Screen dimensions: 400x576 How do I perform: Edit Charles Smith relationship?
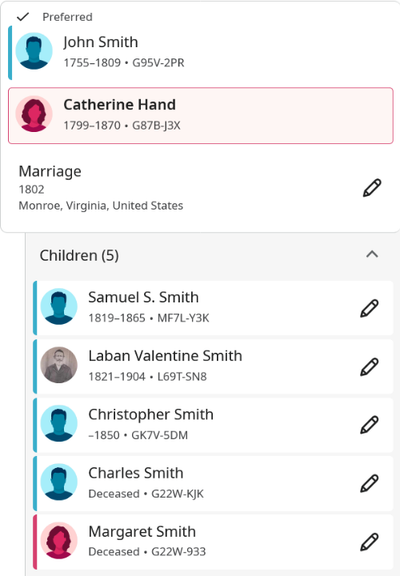369,483
